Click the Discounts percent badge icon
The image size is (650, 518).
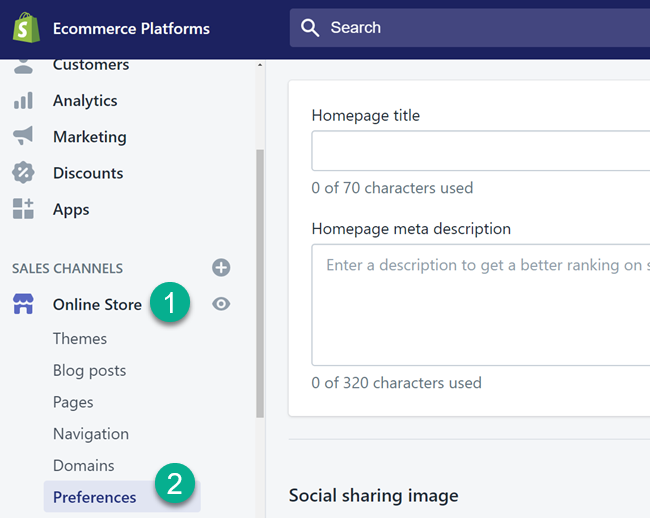tap(23, 172)
